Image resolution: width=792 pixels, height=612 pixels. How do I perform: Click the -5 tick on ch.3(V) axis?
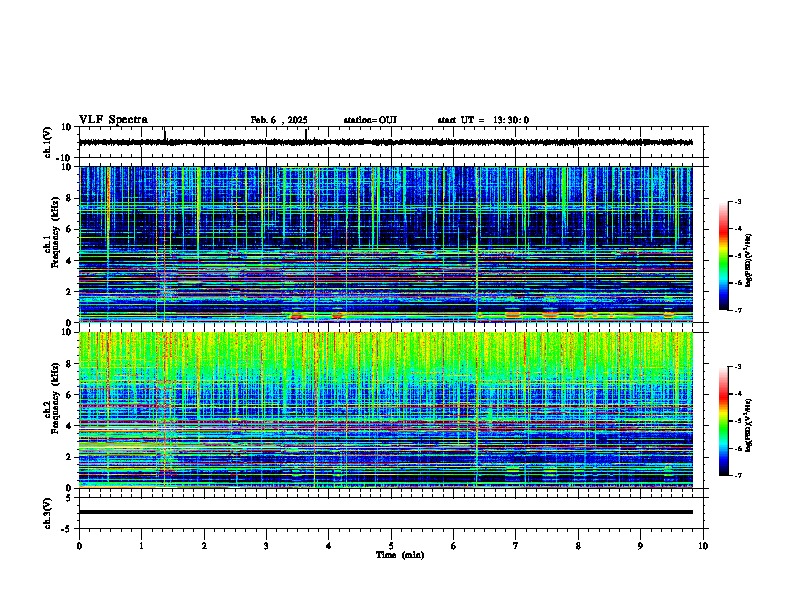point(67,529)
